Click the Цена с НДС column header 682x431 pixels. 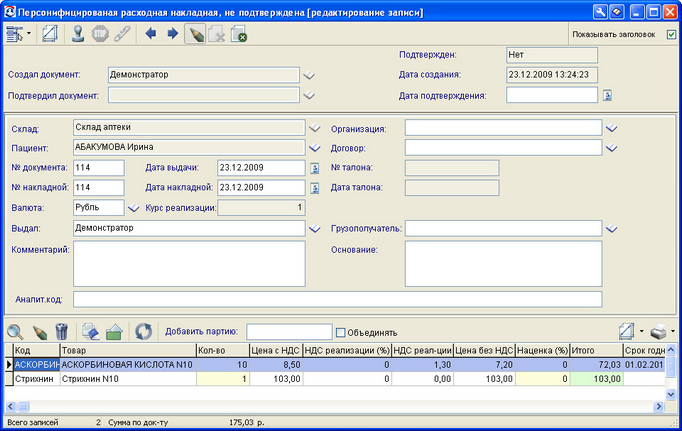click(276, 351)
